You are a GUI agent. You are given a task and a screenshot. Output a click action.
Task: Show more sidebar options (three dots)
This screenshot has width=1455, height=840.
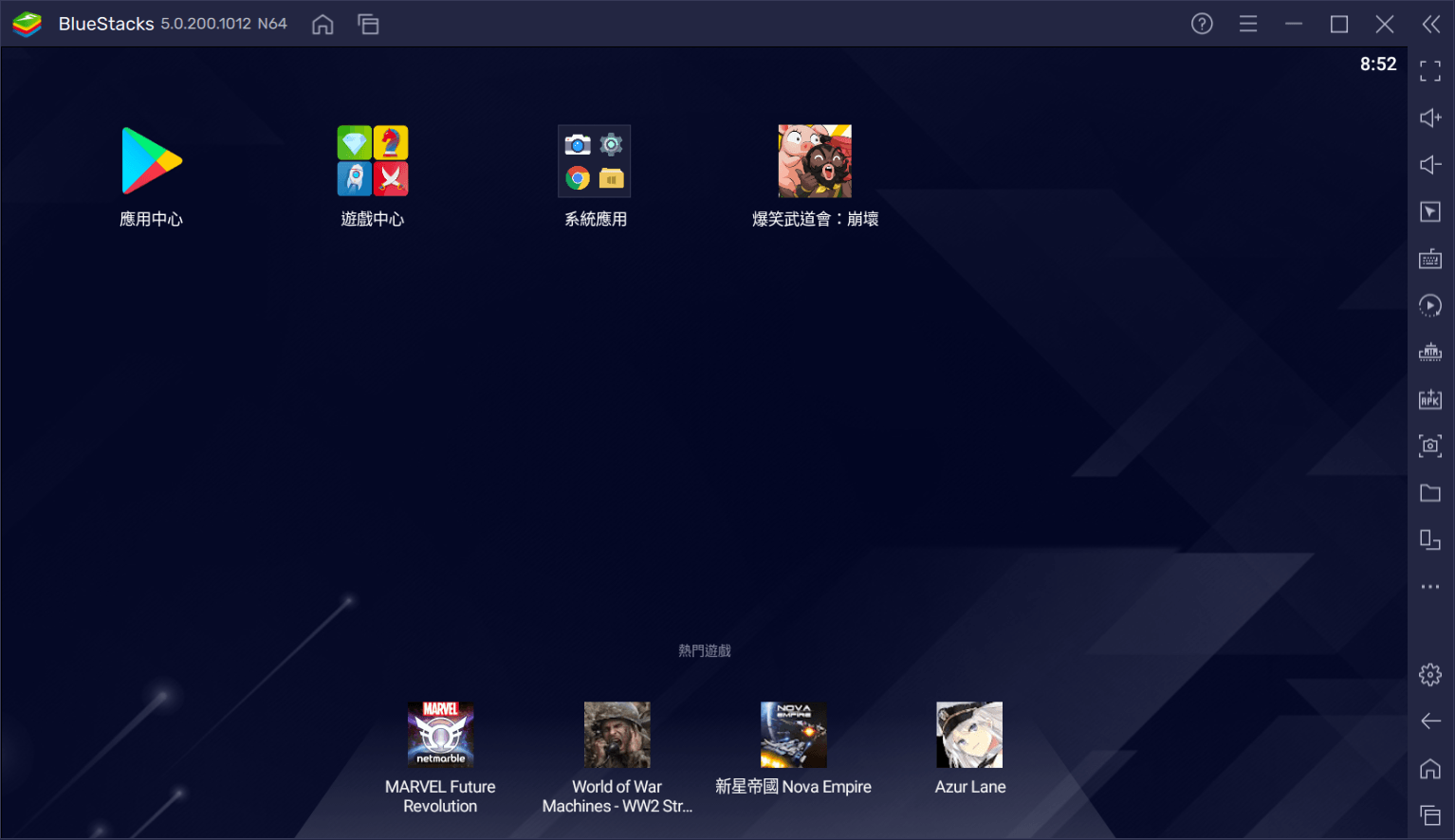tap(1430, 587)
